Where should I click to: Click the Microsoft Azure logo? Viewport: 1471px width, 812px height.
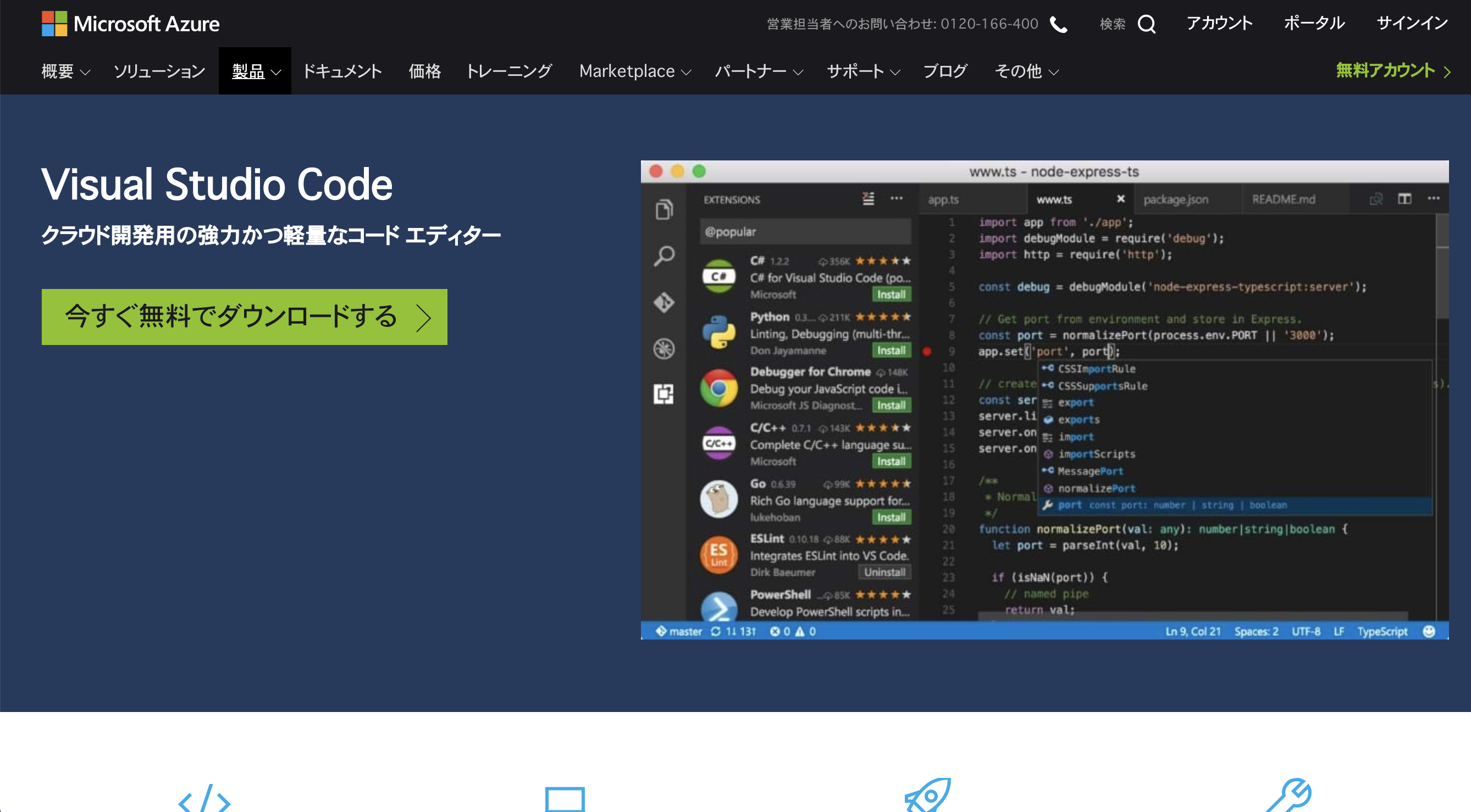tap(131, 24)
